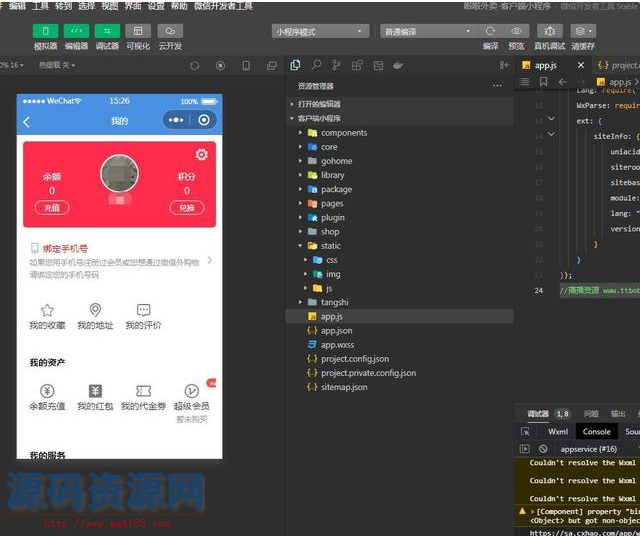The height and width of the screenshot is (536, 642).
Task: Click the settings gear in the red profile card
Action: point(202,154)
